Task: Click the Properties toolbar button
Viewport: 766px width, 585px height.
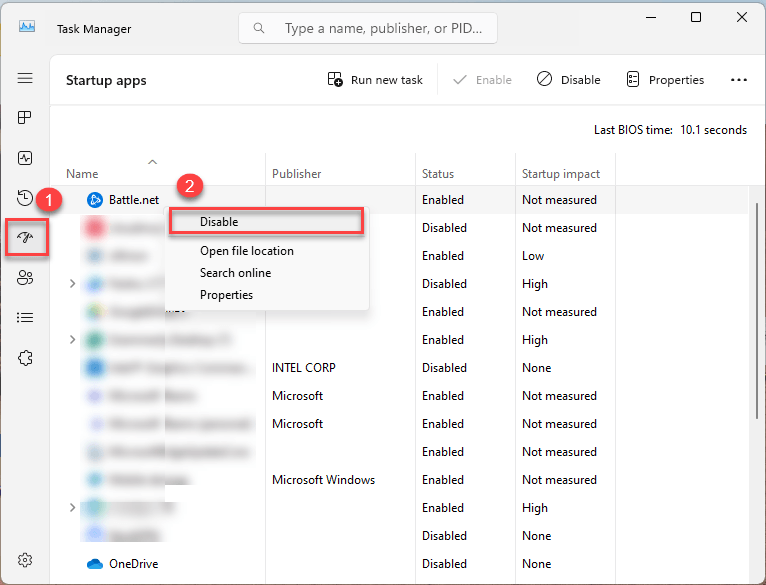Action: tap(665, 80)
